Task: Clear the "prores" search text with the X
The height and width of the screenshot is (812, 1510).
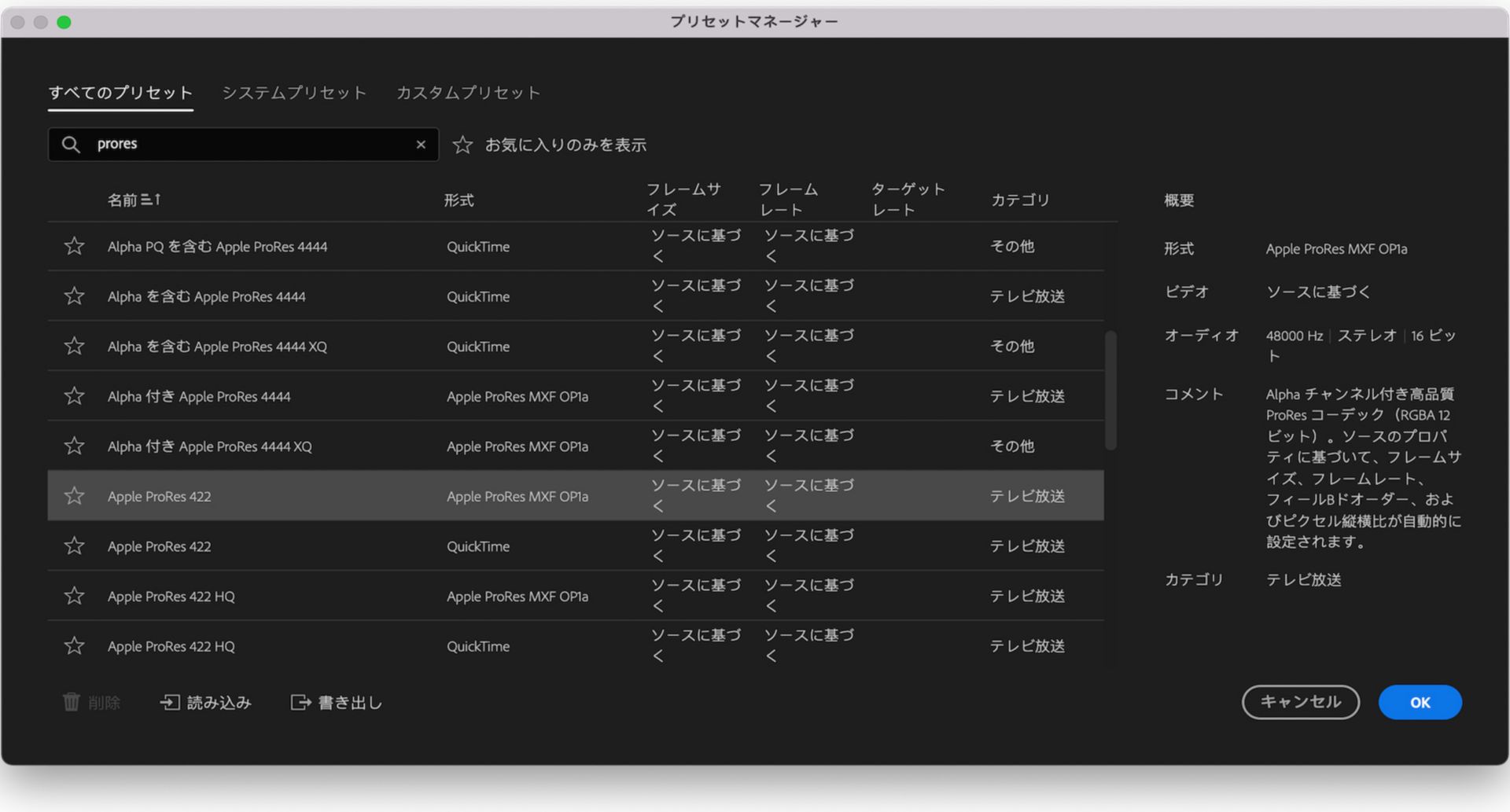Action: pyautogui.click(x=421, y=145)
